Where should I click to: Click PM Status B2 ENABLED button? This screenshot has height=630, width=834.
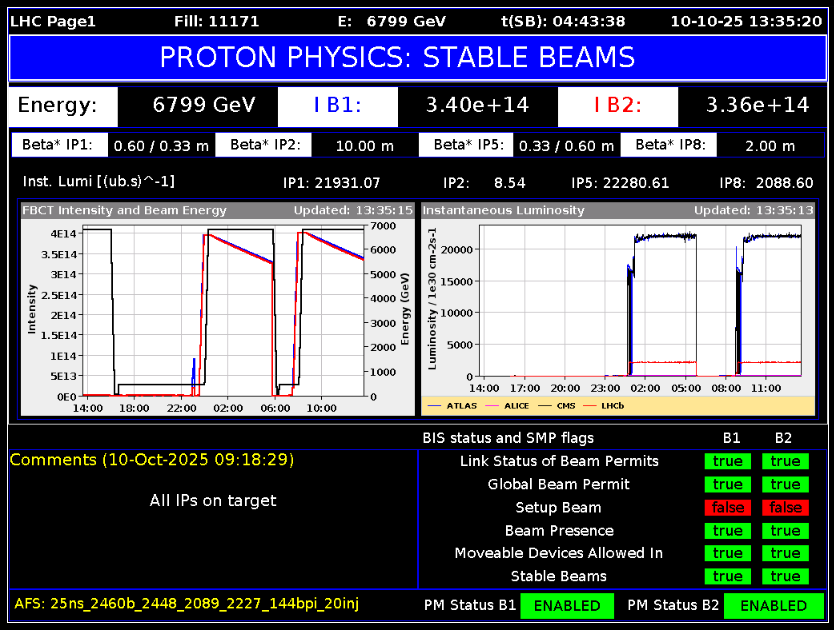772,605
